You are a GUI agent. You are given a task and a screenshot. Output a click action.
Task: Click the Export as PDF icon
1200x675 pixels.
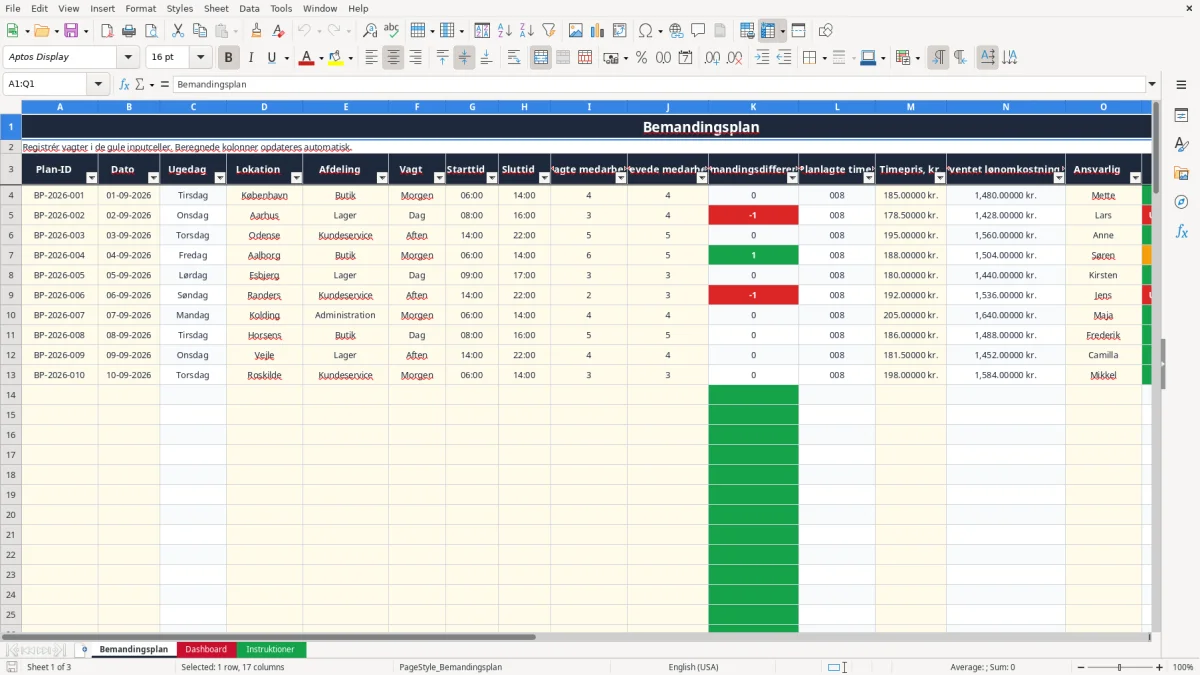point(107,31)
